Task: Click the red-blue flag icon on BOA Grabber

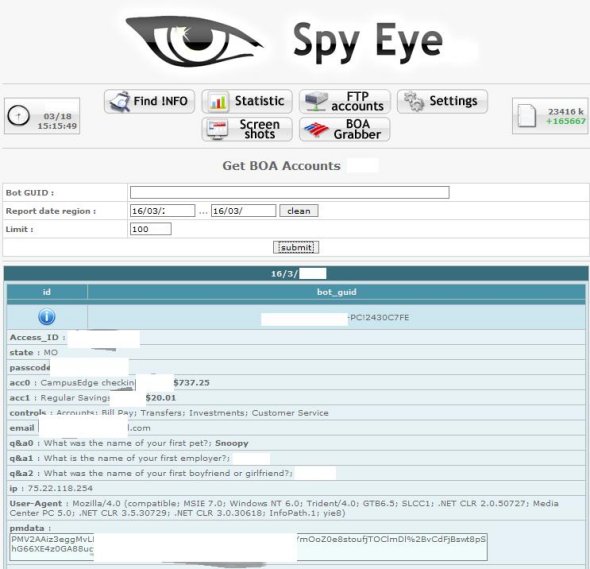Action: (x=316, y=129)
